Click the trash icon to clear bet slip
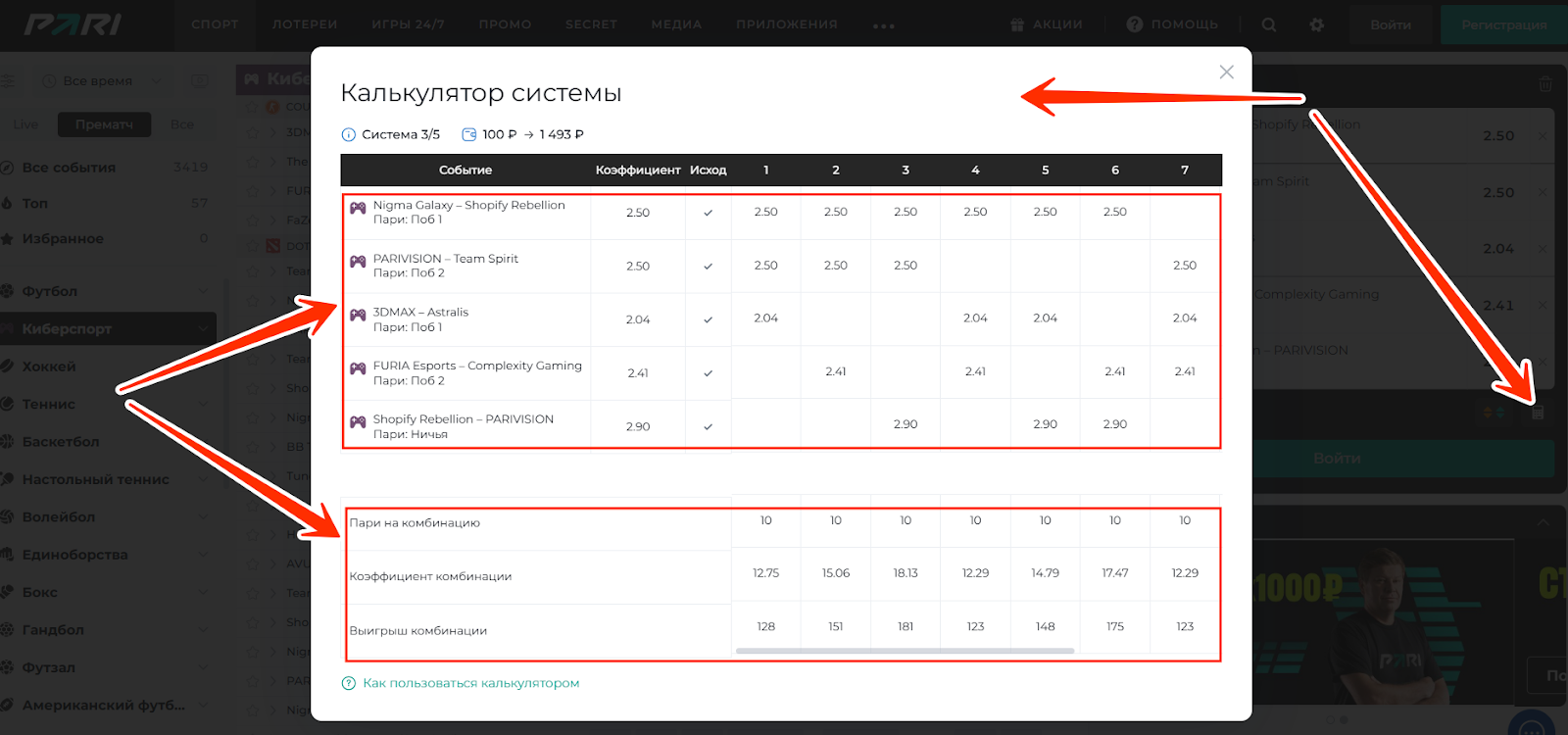The height and width of the screenshot is (735, 1568). pos(1545,84)
